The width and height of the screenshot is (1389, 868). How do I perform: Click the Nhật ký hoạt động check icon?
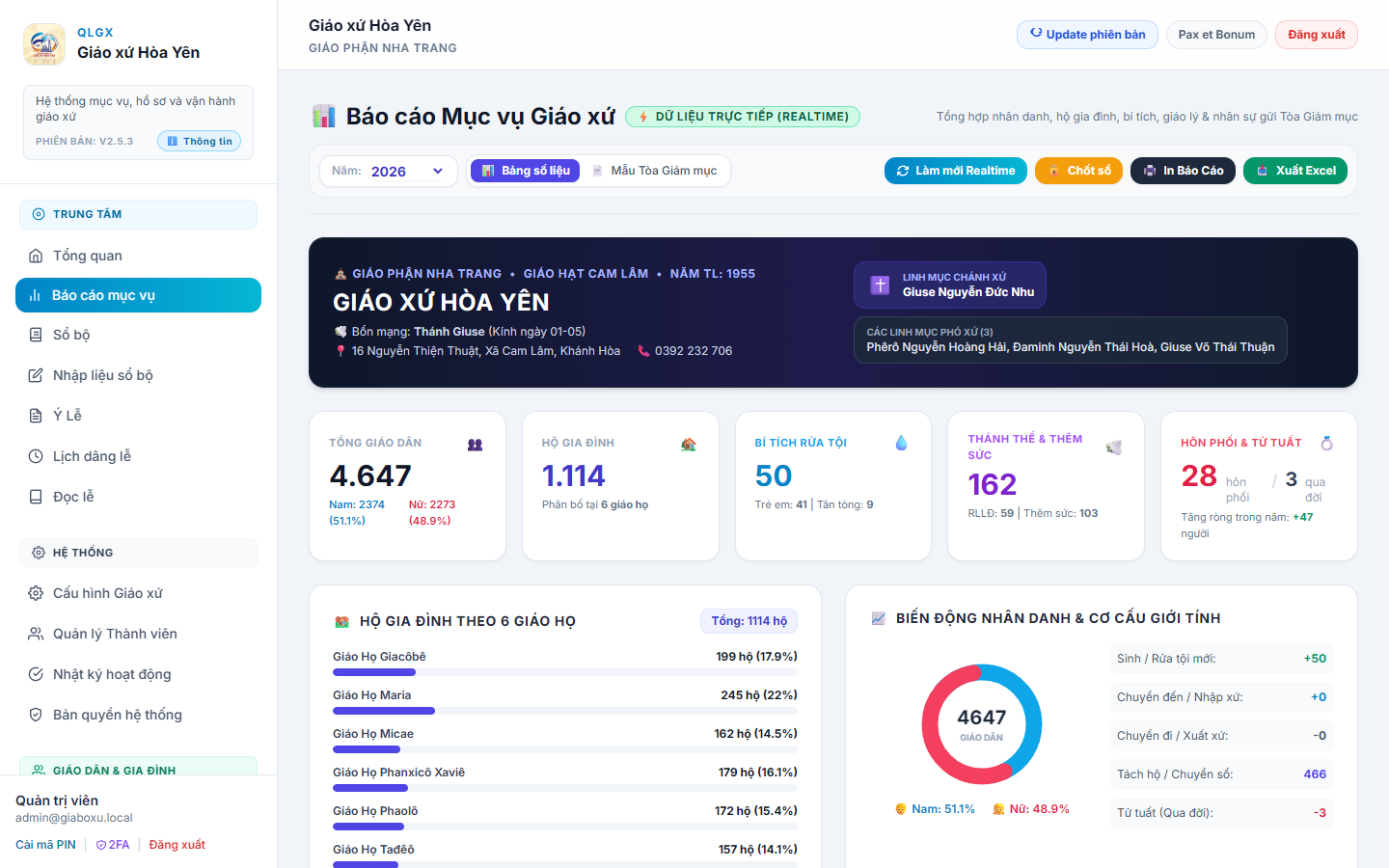pyautogui.click(x=36, y=674)
